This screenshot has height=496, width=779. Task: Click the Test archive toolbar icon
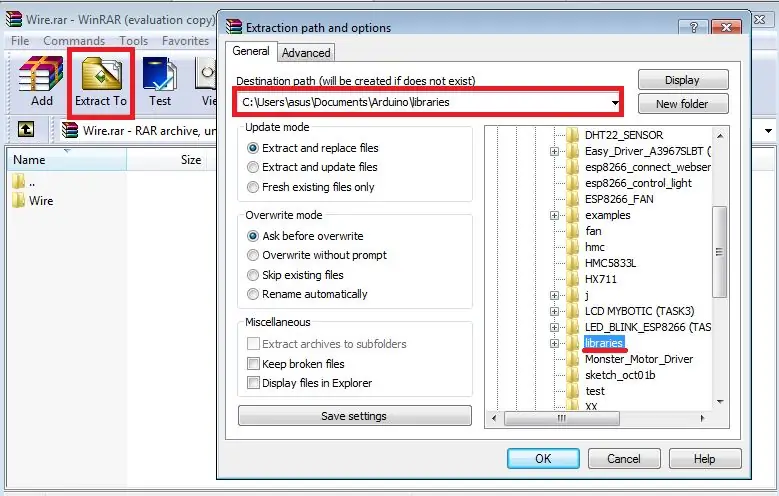tap(159, 82)
